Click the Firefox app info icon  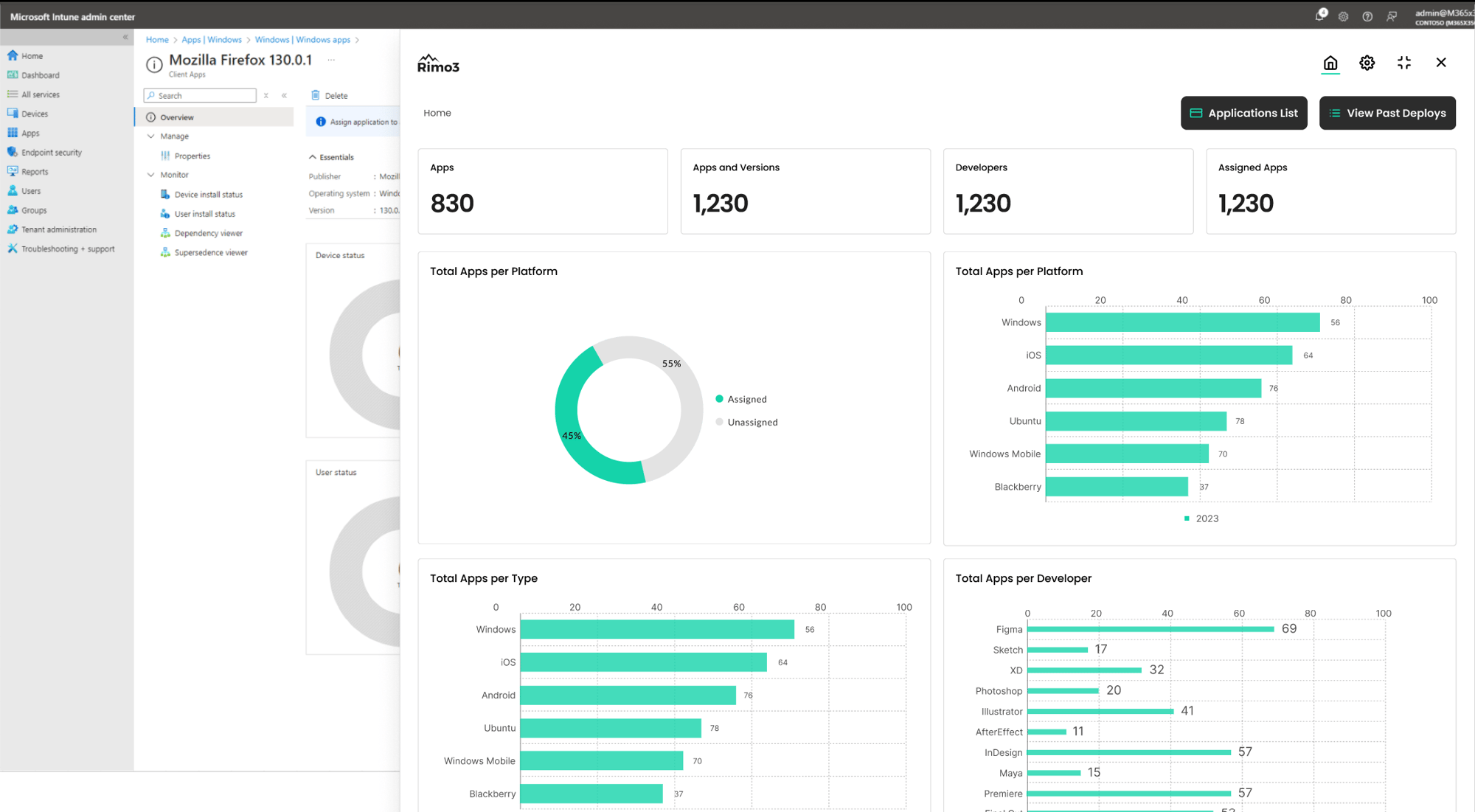(154, 65)
